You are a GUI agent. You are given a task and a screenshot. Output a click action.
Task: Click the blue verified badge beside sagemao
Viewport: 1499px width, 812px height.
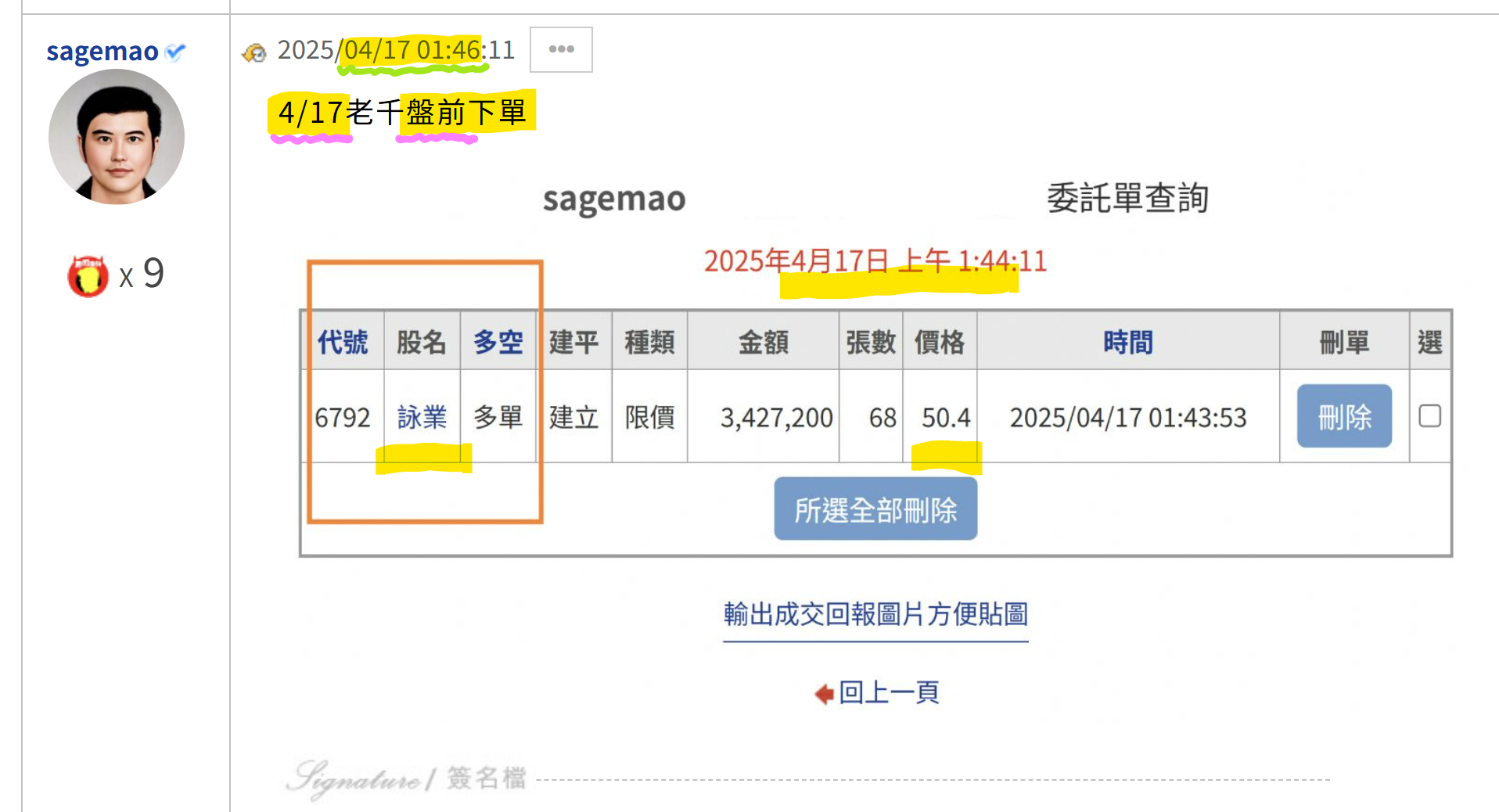pos(177,51)
